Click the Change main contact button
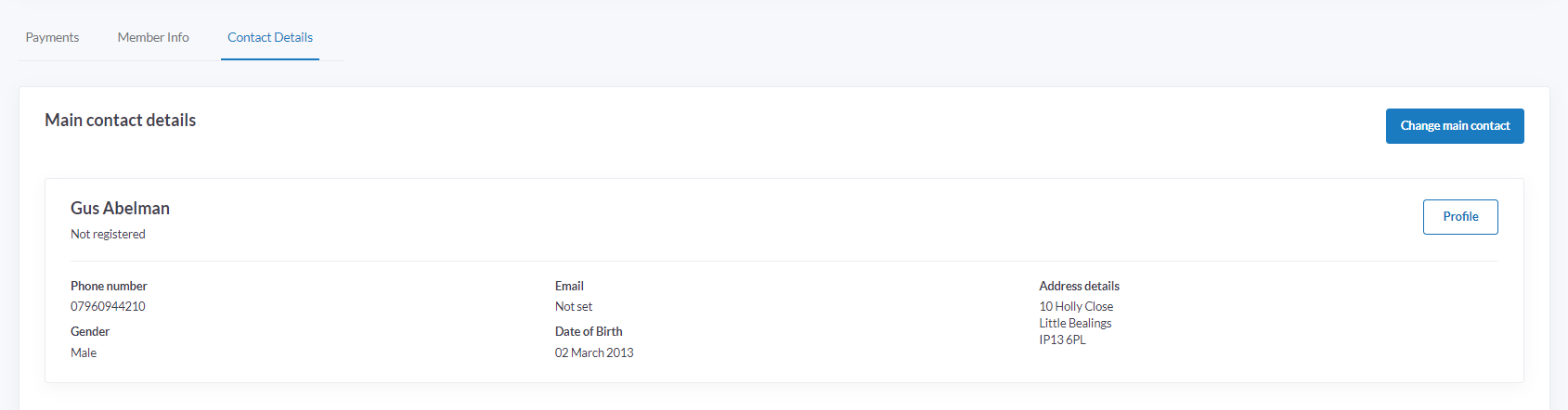1568x410 pixels. pos(1455,126)
